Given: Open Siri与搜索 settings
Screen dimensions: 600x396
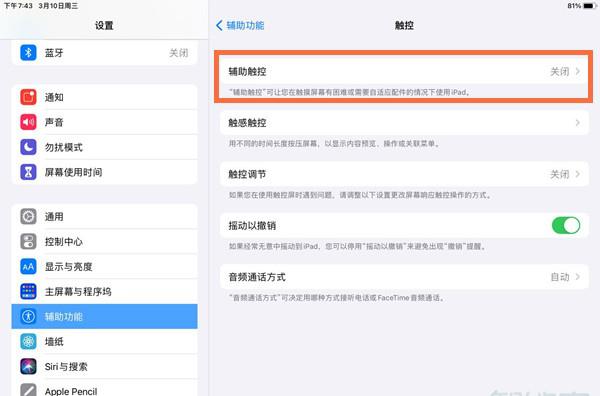Looking at the screenshot, I should coord(104,367).
